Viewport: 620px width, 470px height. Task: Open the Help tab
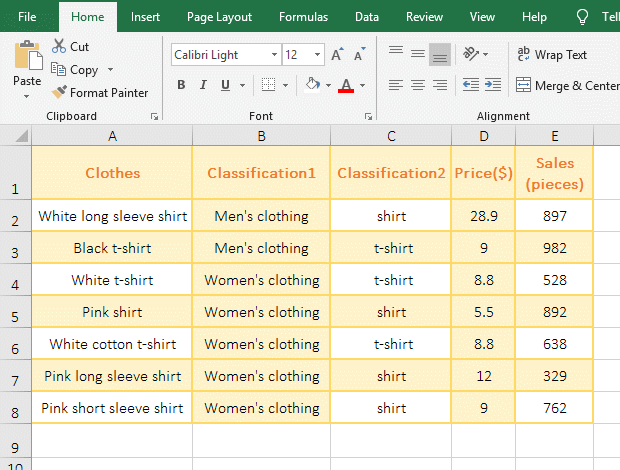(534, 17)
